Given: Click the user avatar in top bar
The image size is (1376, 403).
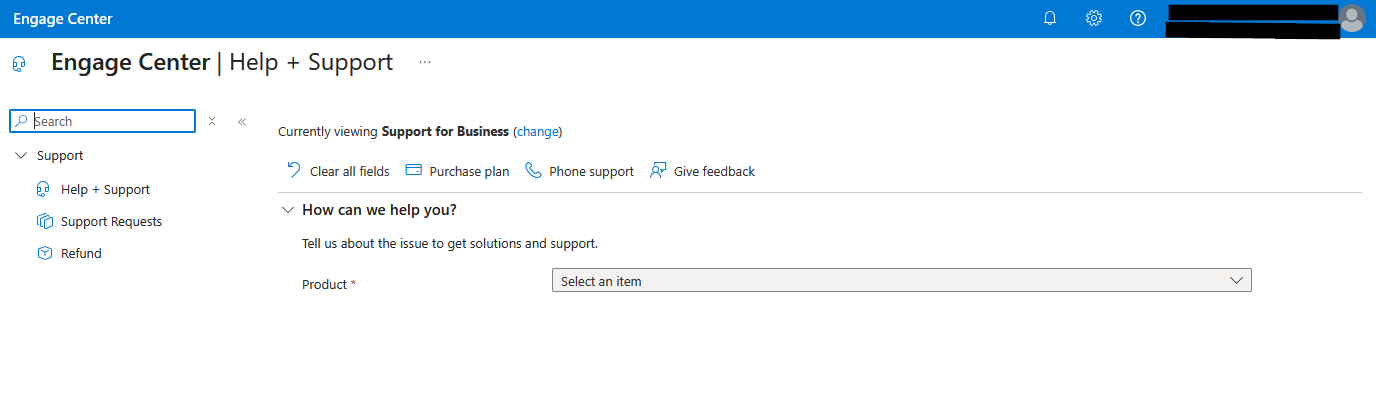Looking at the screenshot, I should [1352, 18].
